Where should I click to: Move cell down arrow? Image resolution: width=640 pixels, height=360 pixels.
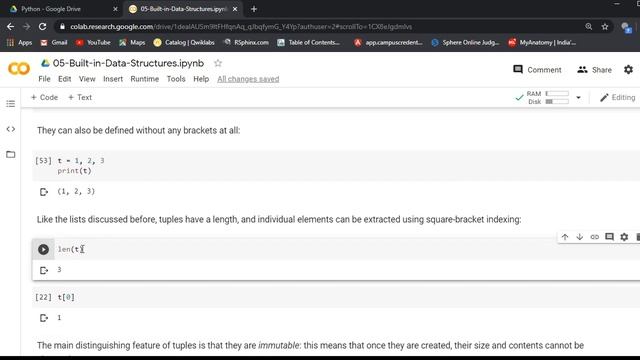[580, 237]
